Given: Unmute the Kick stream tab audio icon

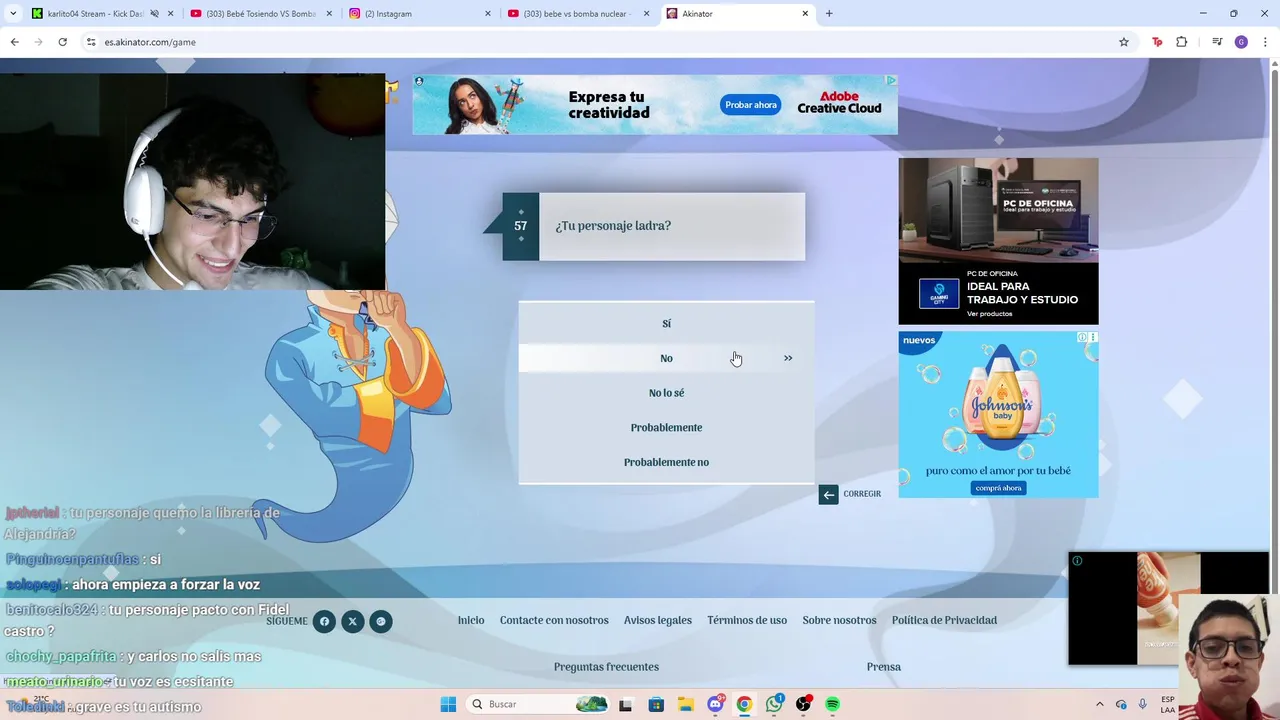Looking at the screenshot, I should 154,14.
